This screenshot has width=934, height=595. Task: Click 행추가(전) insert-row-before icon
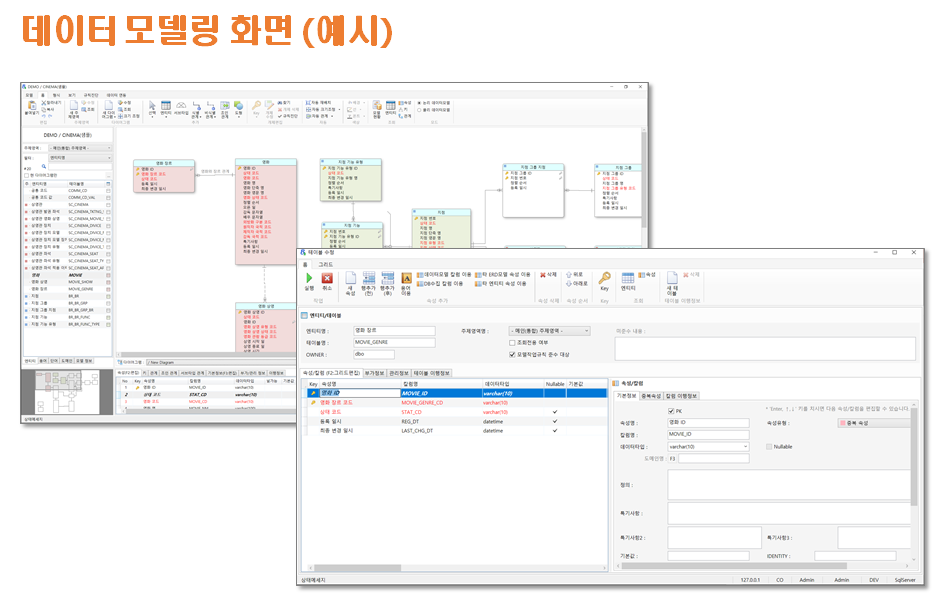pyautogui.click(x=369, y=278)
